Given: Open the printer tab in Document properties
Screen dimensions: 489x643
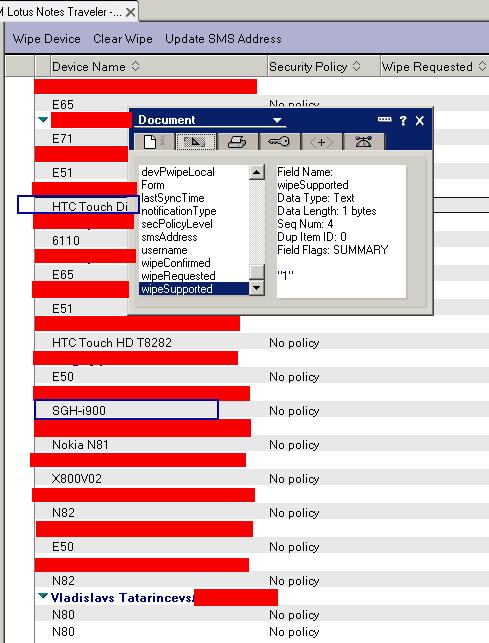Looking at the screenshot, I should 238,142.
